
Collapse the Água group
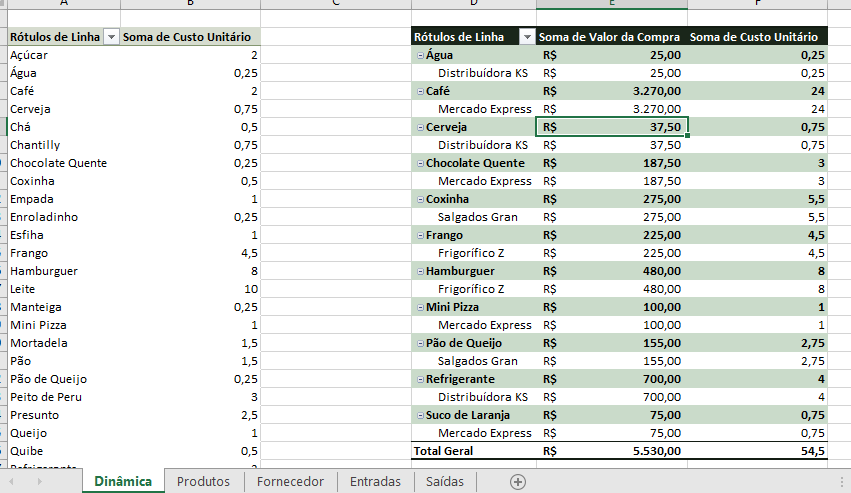point(420,55)
